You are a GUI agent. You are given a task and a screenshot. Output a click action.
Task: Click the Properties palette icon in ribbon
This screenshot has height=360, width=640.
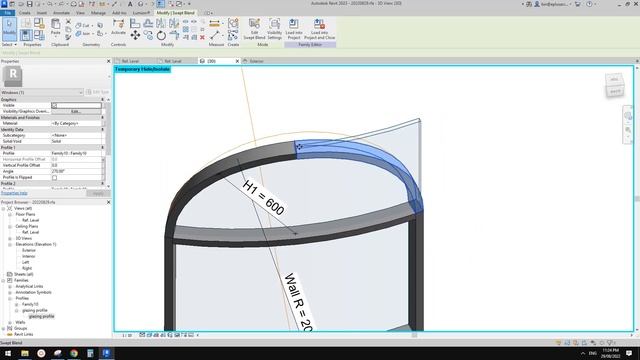coord(26,35)
